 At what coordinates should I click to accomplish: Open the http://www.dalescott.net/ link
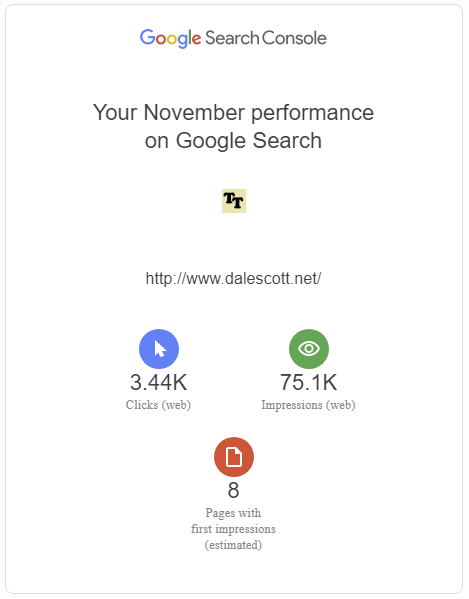coord(233,278)
